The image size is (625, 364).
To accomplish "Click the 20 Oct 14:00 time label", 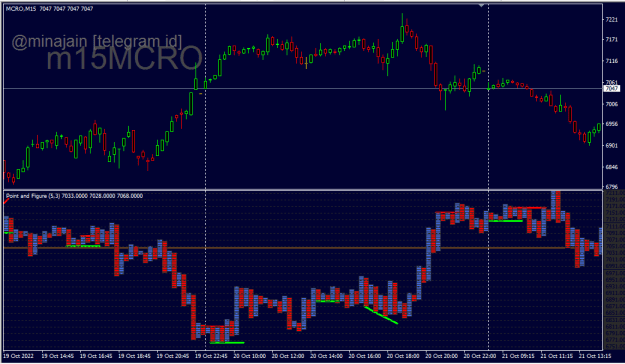I will tap(326, 356).
